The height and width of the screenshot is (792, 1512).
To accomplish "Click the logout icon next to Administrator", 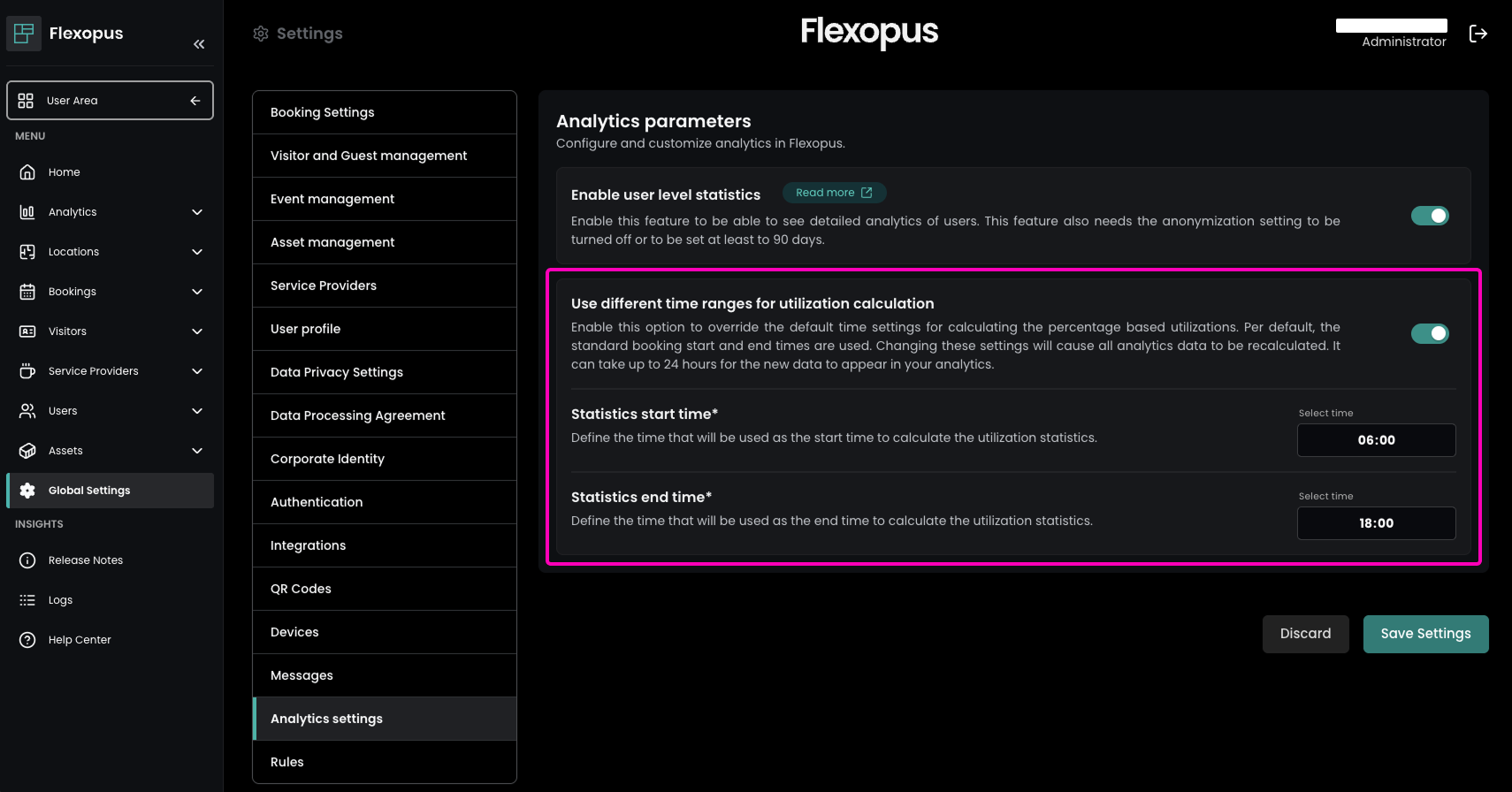I will pyautogui.click(x=1478, y=34).
